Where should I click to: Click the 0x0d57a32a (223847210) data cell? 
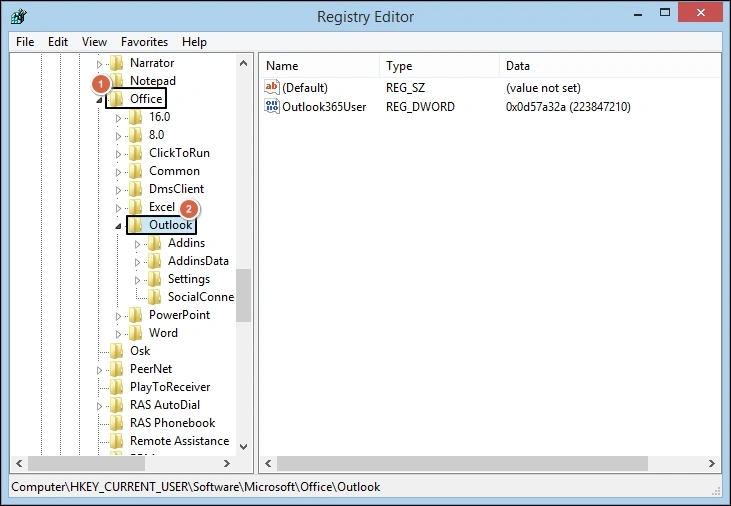[x=568, y=107]
